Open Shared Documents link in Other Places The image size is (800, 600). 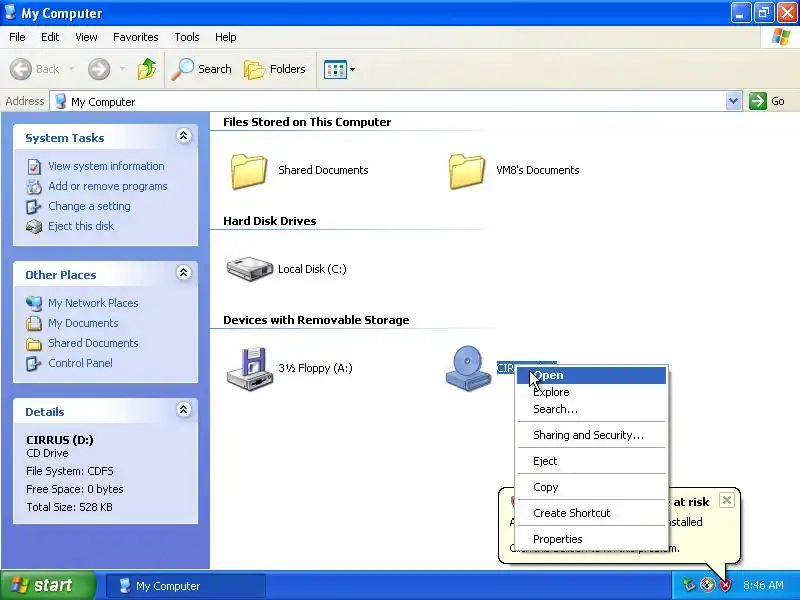[93, 342]
